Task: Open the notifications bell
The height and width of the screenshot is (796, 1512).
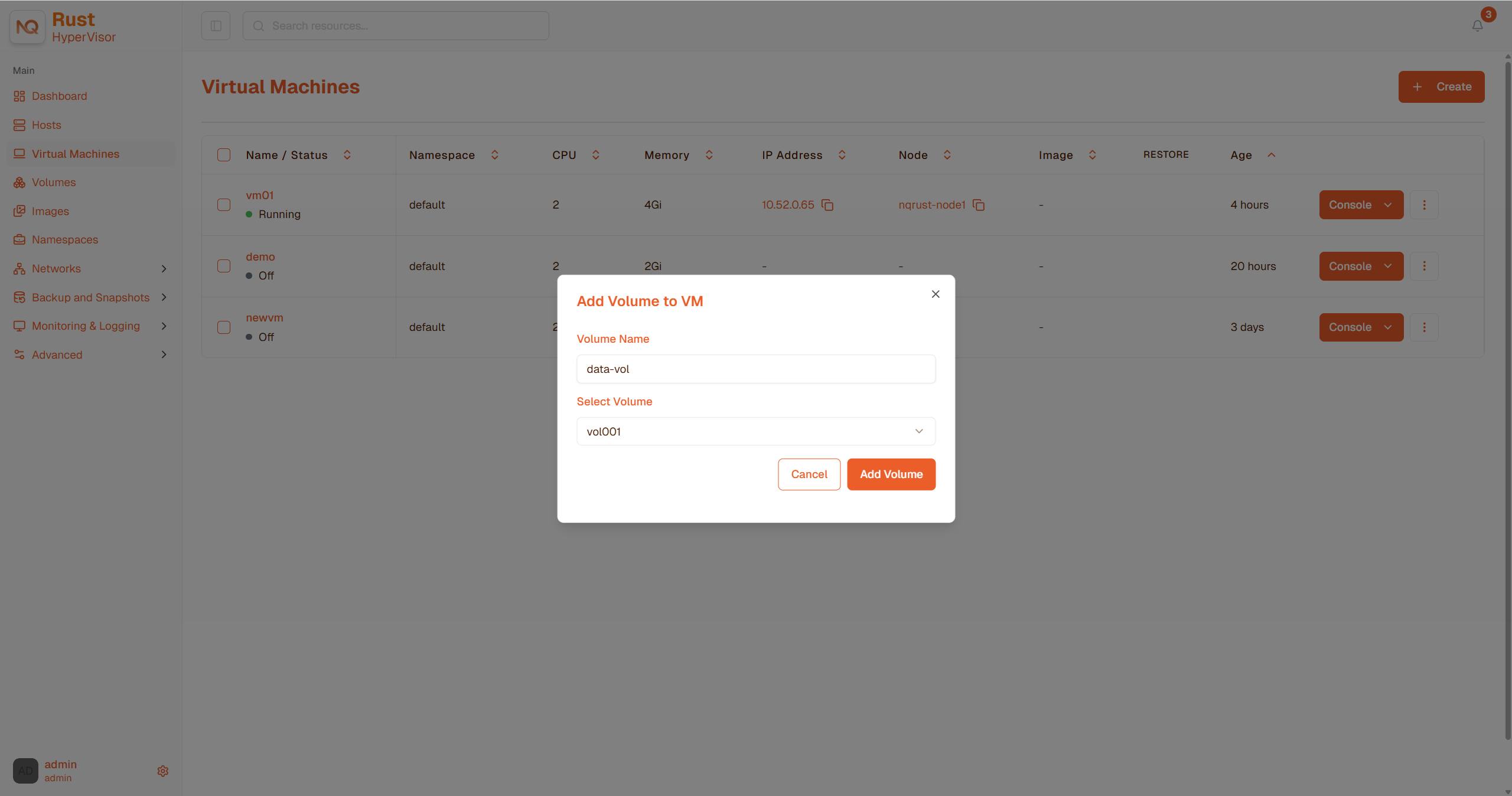Action: point(1477,26)
